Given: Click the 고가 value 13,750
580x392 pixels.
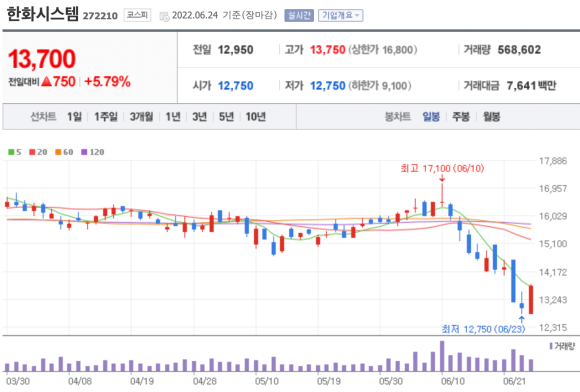Looking at the screenshot, I should click(x=327, y=50).
